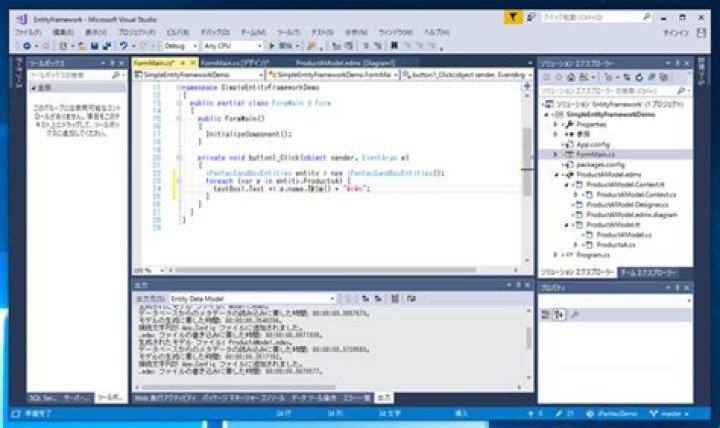
Task: Expand the FormMain.cs node in Solution Explorer
Action: (556, 155)
